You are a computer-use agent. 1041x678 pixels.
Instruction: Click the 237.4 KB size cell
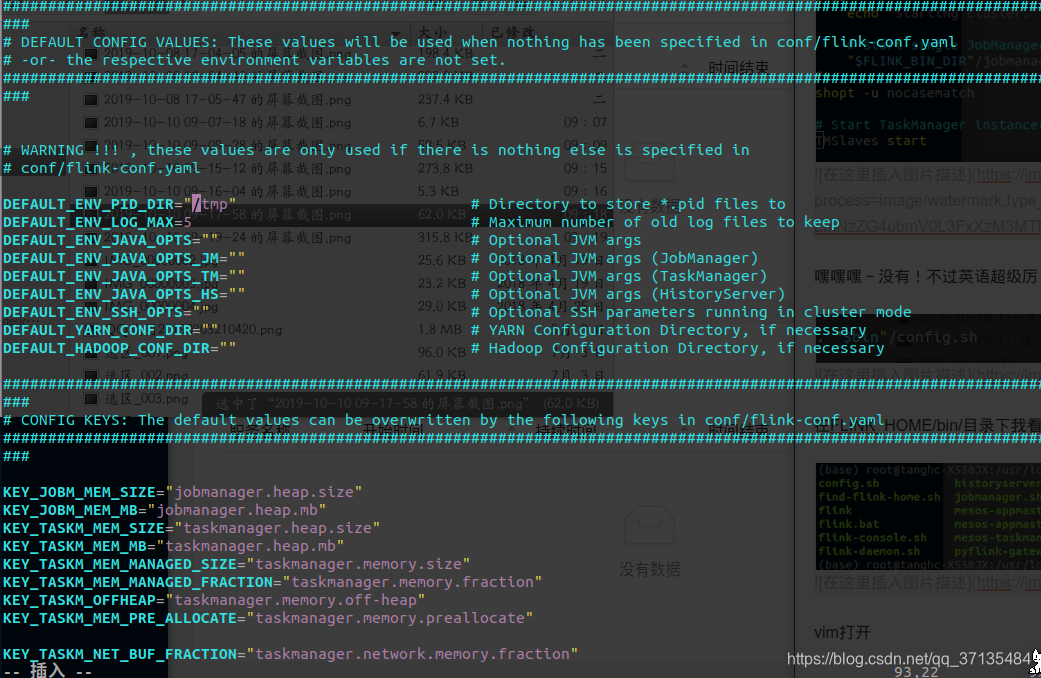click(445, 100)
